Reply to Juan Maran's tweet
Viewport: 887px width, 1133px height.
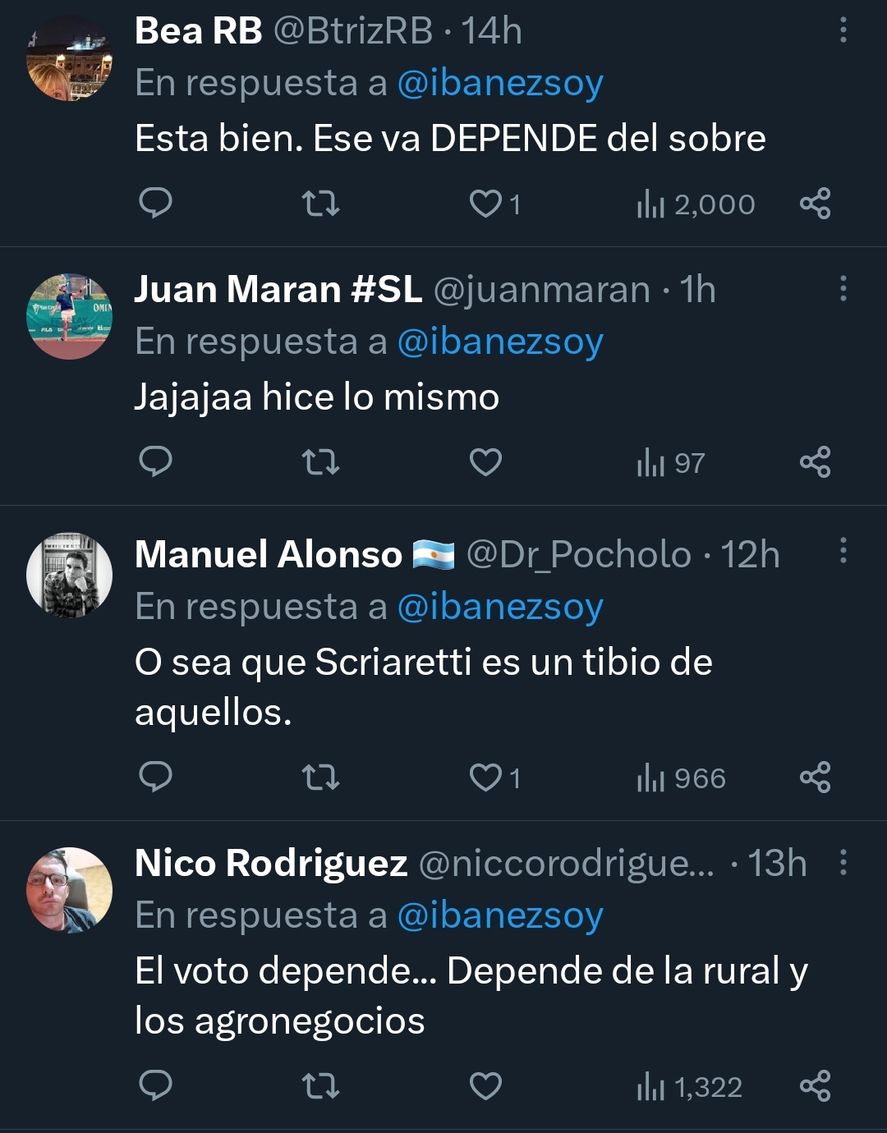tap(154, 463)
